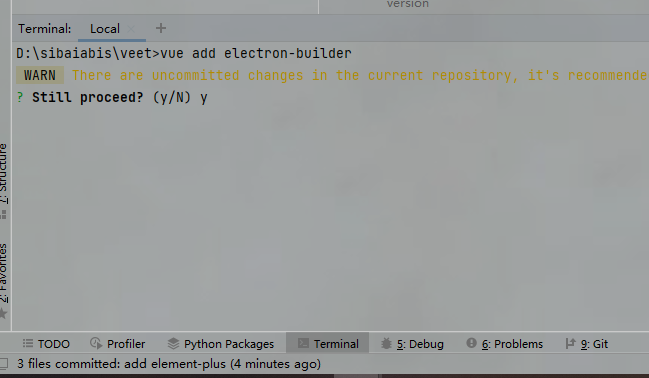Open the 6: Problems tool window
Viewport: 649px width, 378px height.
click(505, 344)
